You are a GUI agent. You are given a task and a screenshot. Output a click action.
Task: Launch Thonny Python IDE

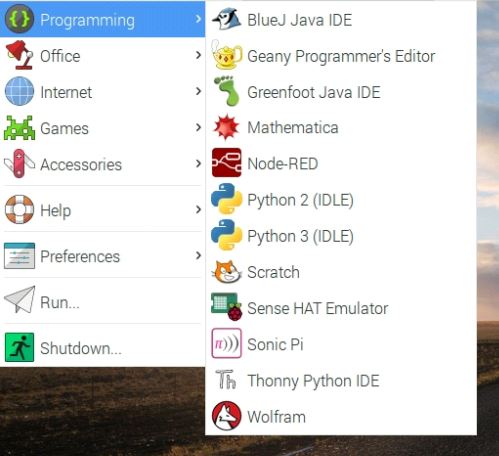(341, 380)
